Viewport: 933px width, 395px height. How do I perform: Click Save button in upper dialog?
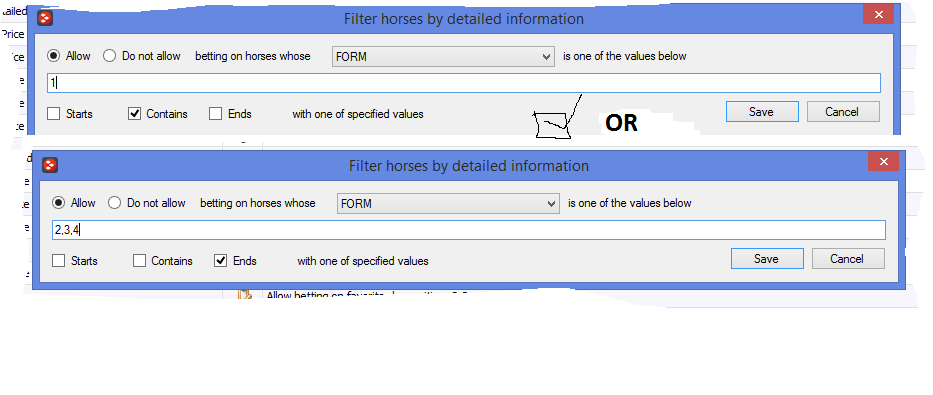pos(762,112)
